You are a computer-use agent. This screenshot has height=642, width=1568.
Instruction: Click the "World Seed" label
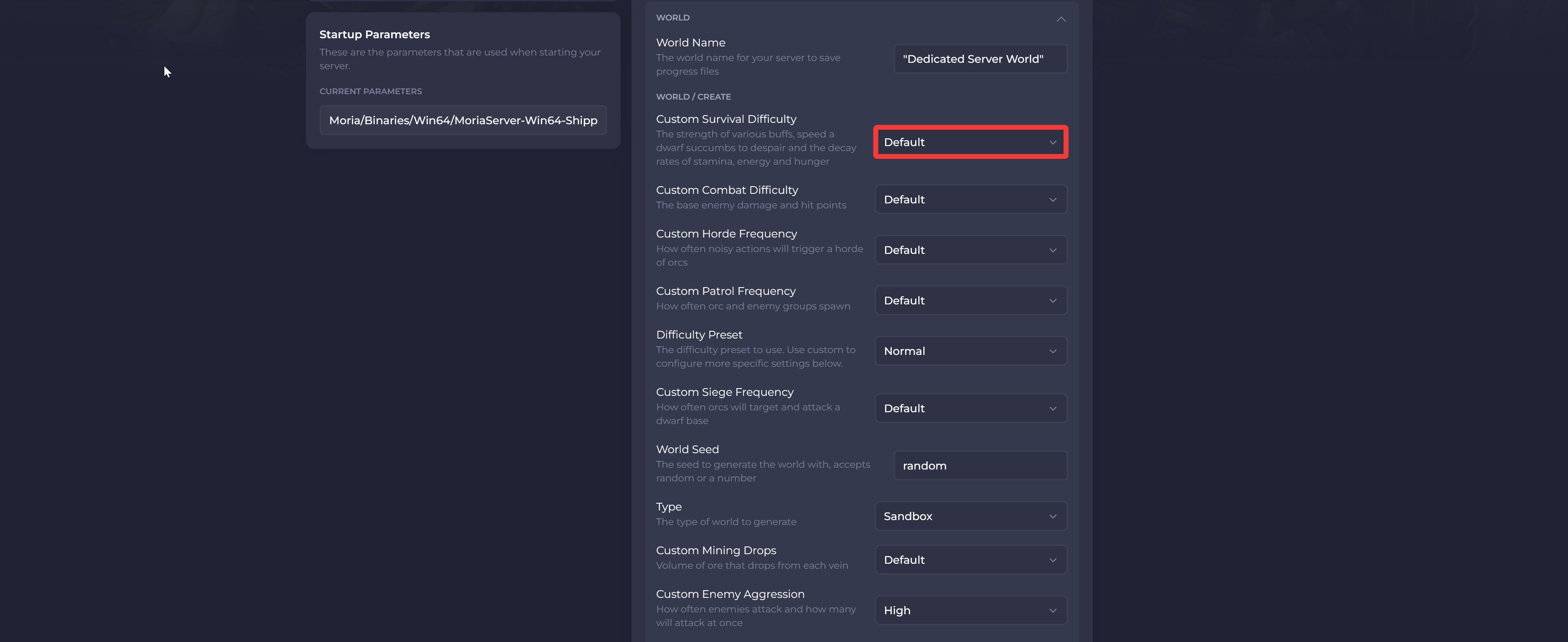pyautogui.click(x=687, y=450)
